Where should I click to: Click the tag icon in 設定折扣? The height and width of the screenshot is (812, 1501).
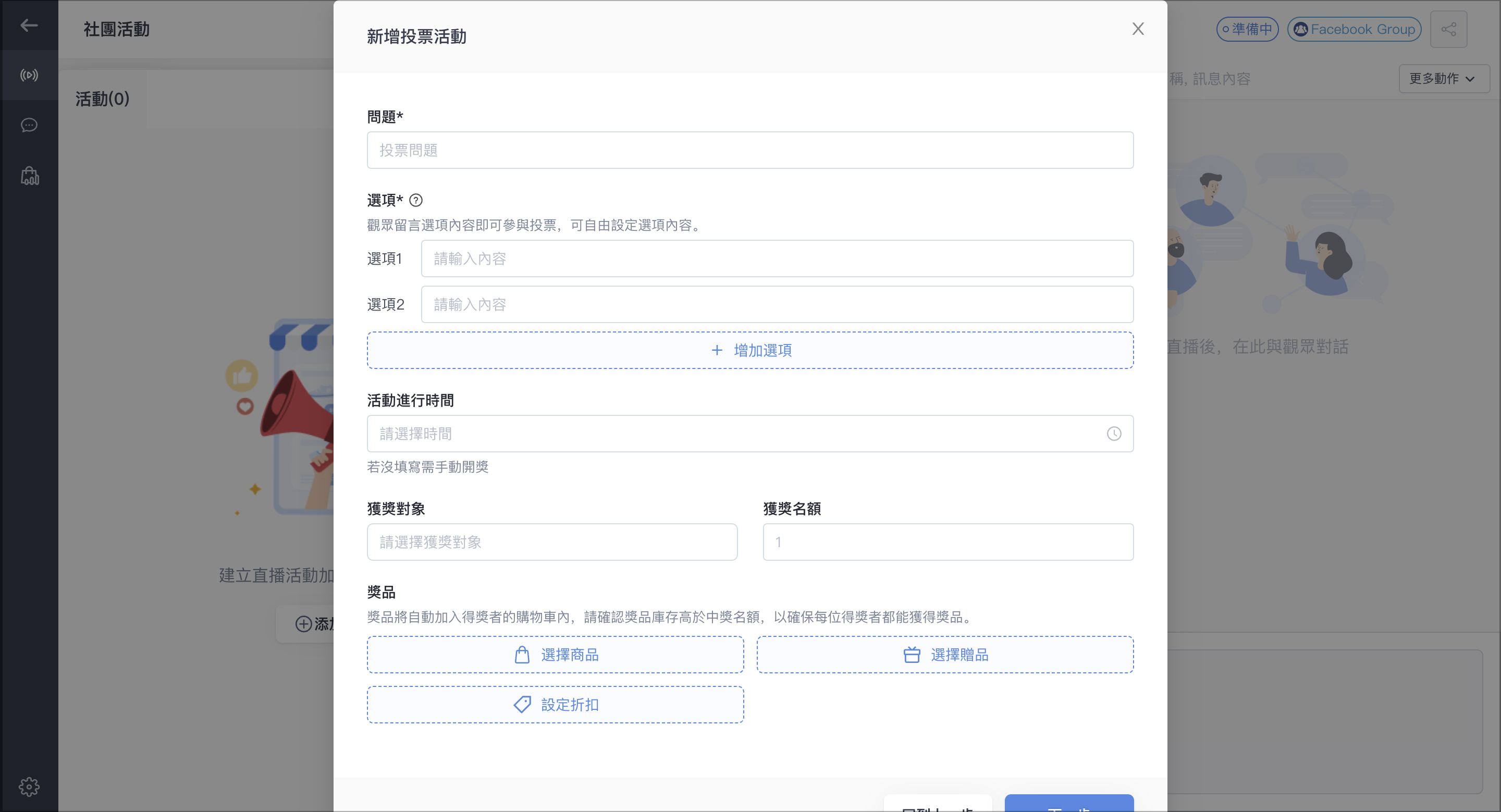522,704
